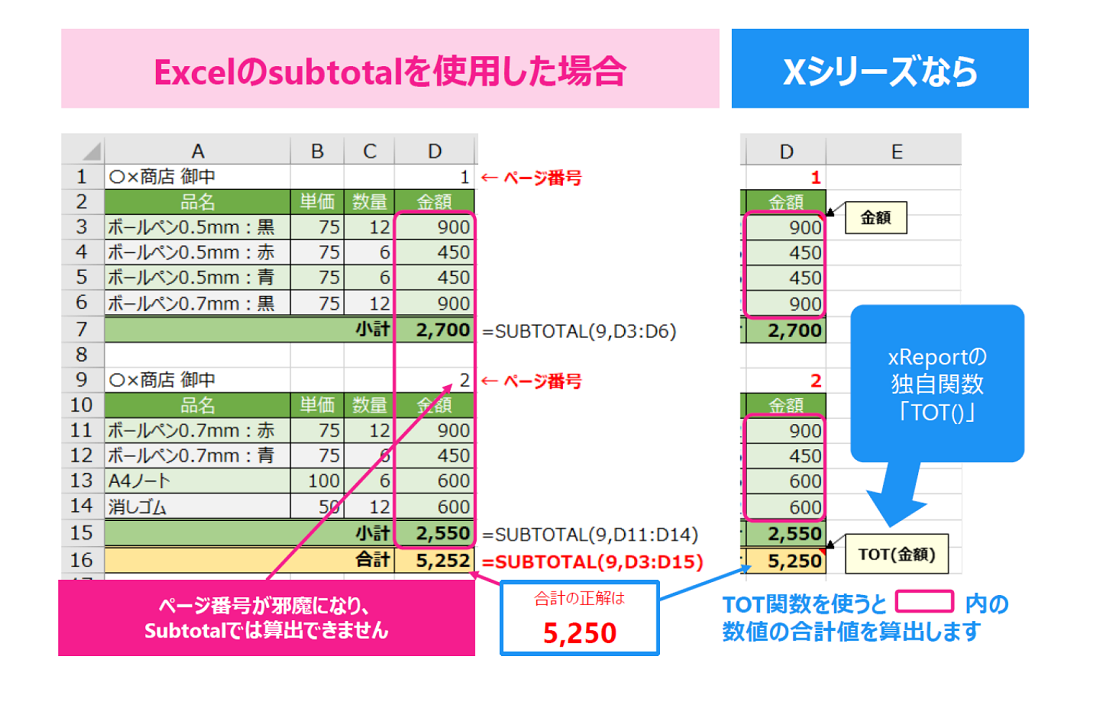Click 小計 label in row 15
The height and width of the screenshot is (710, 1100).
(372, 533)
